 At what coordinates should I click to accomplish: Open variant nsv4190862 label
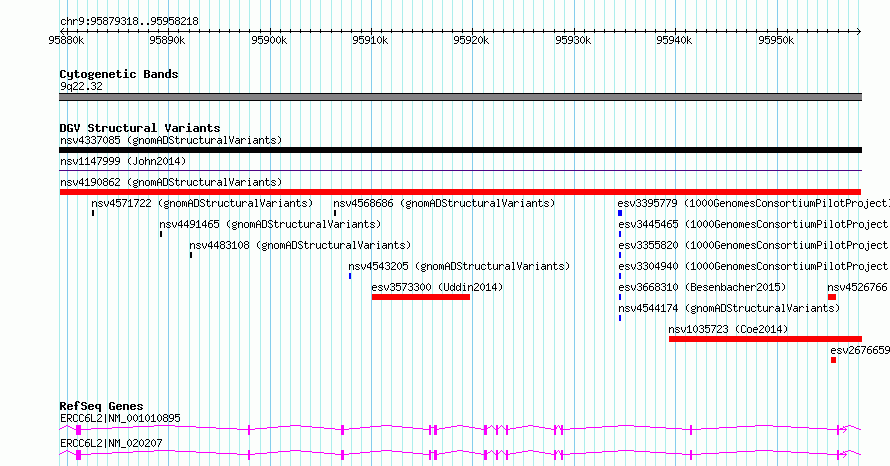171,182
